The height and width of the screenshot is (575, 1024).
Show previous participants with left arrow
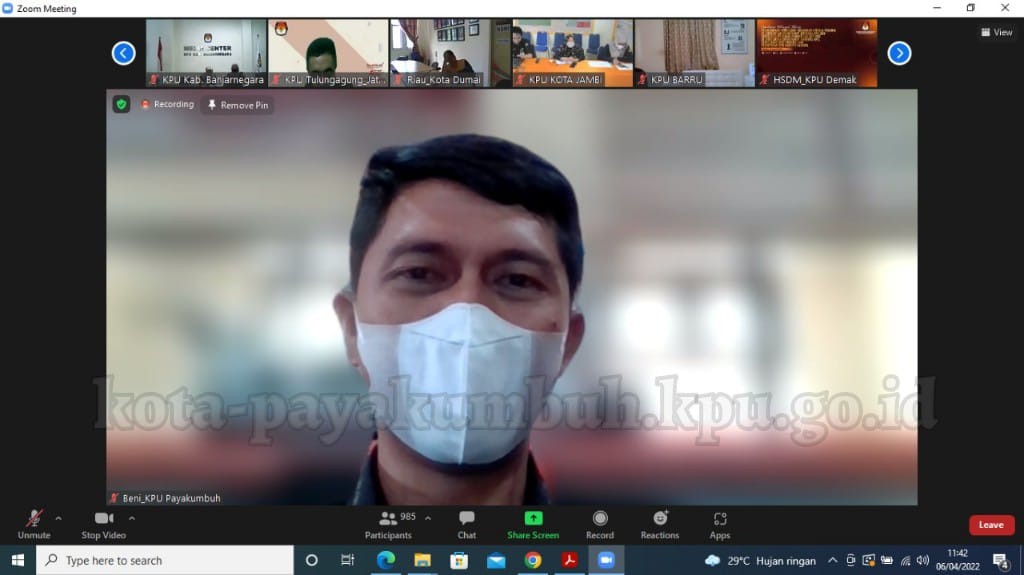(124, 53)
